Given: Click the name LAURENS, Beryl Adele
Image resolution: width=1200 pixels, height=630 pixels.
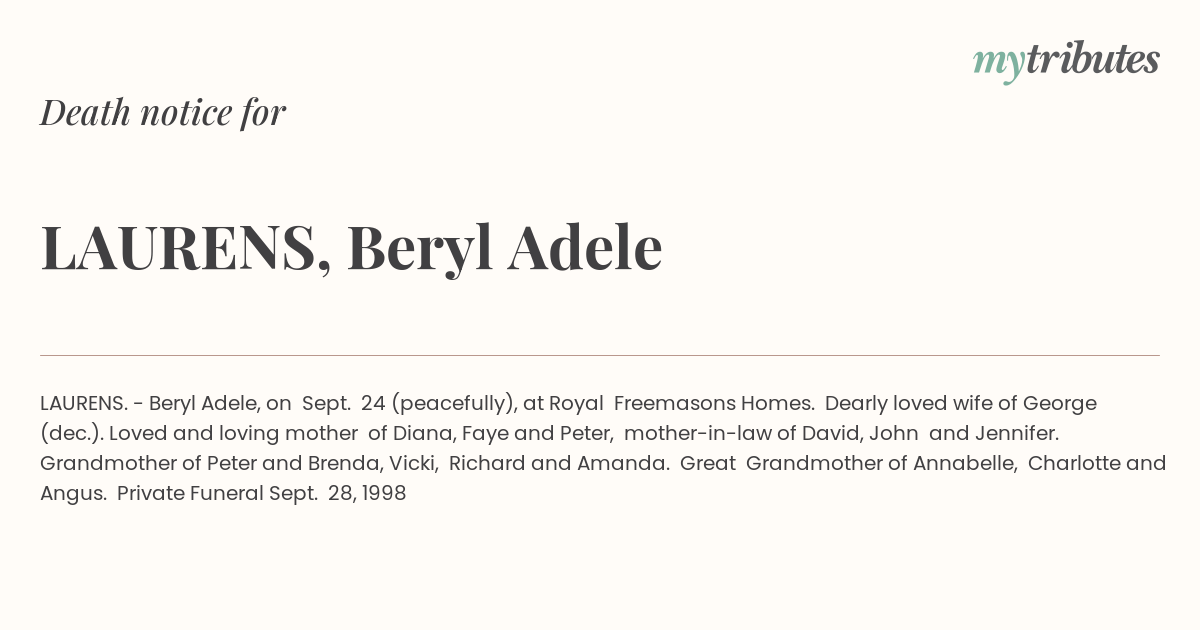Looking at the screenshot, I should click(351, 247).
